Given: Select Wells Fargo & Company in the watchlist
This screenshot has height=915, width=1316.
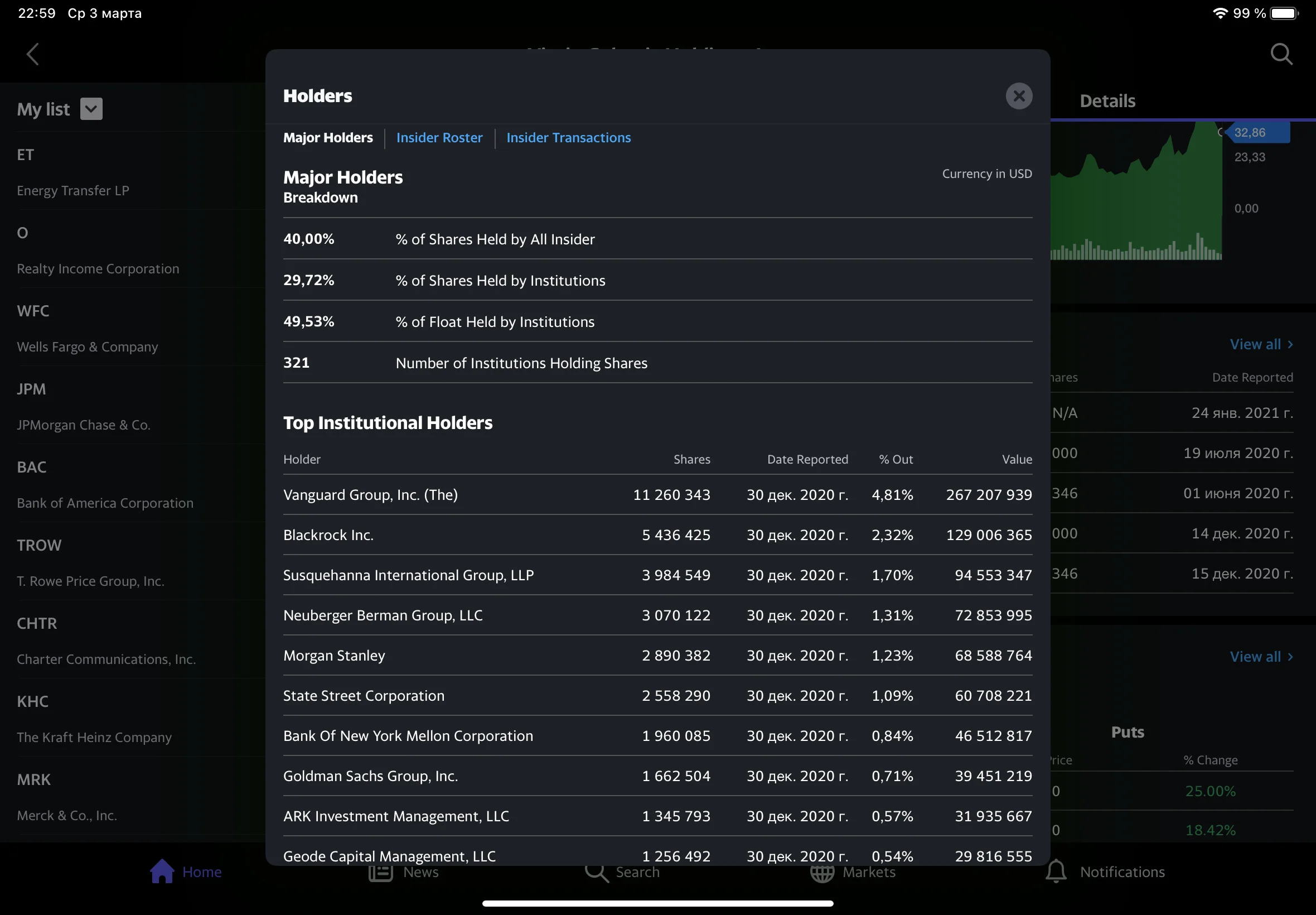Looking at the screenshot, I should pos(132,327).
